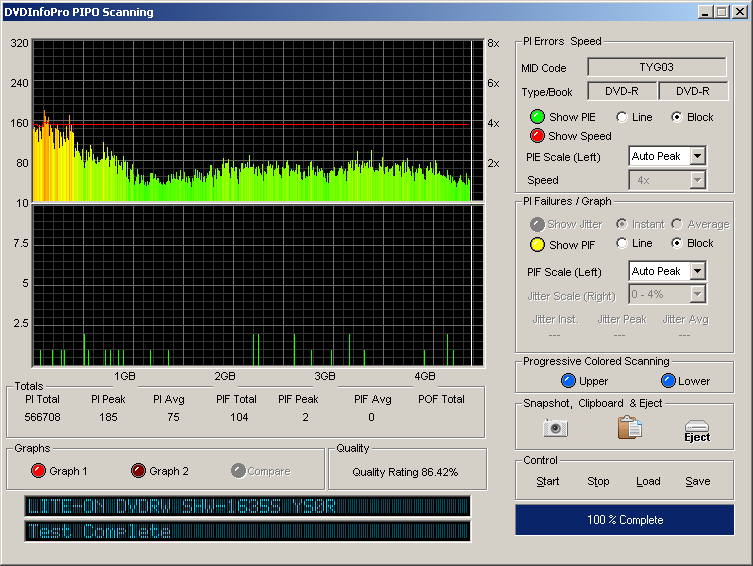This screenshot has height=566, width=753.
Task: Maximize the DVDInfoPro window
Action: (x=721, y=12)
